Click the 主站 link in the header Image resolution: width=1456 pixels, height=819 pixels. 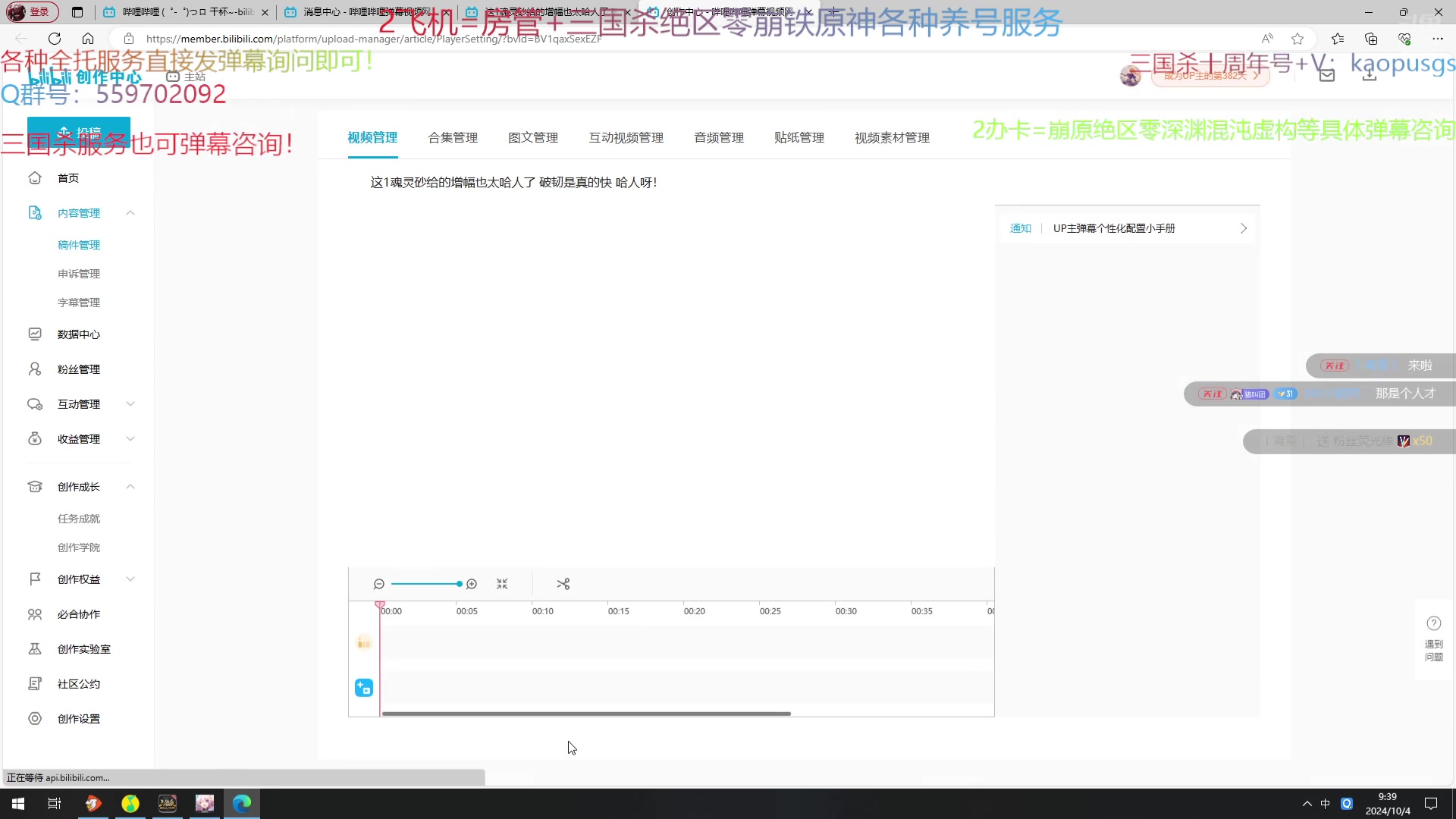pyautogui.click(x=187, y=77)
